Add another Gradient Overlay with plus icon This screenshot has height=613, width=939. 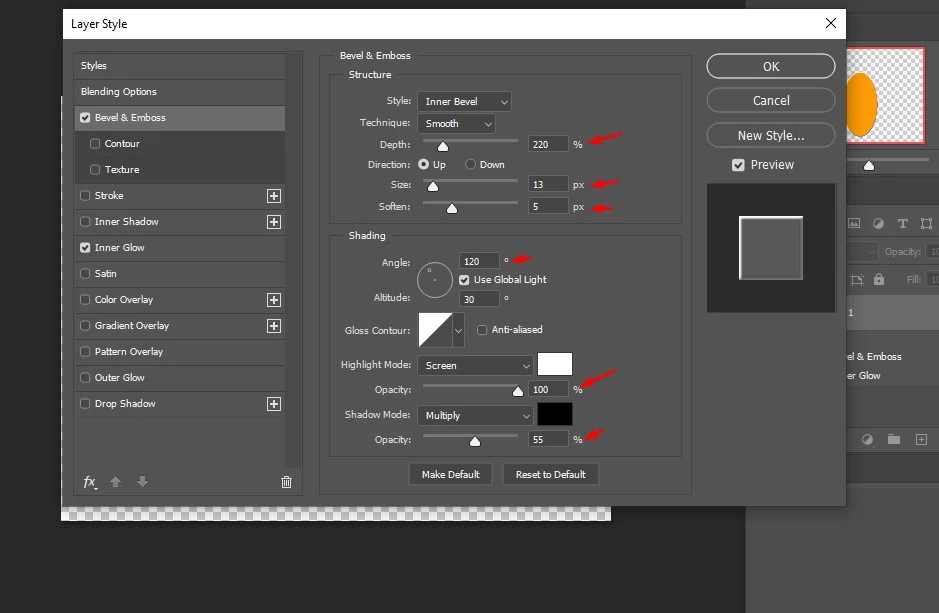click(x=274, y=326)
